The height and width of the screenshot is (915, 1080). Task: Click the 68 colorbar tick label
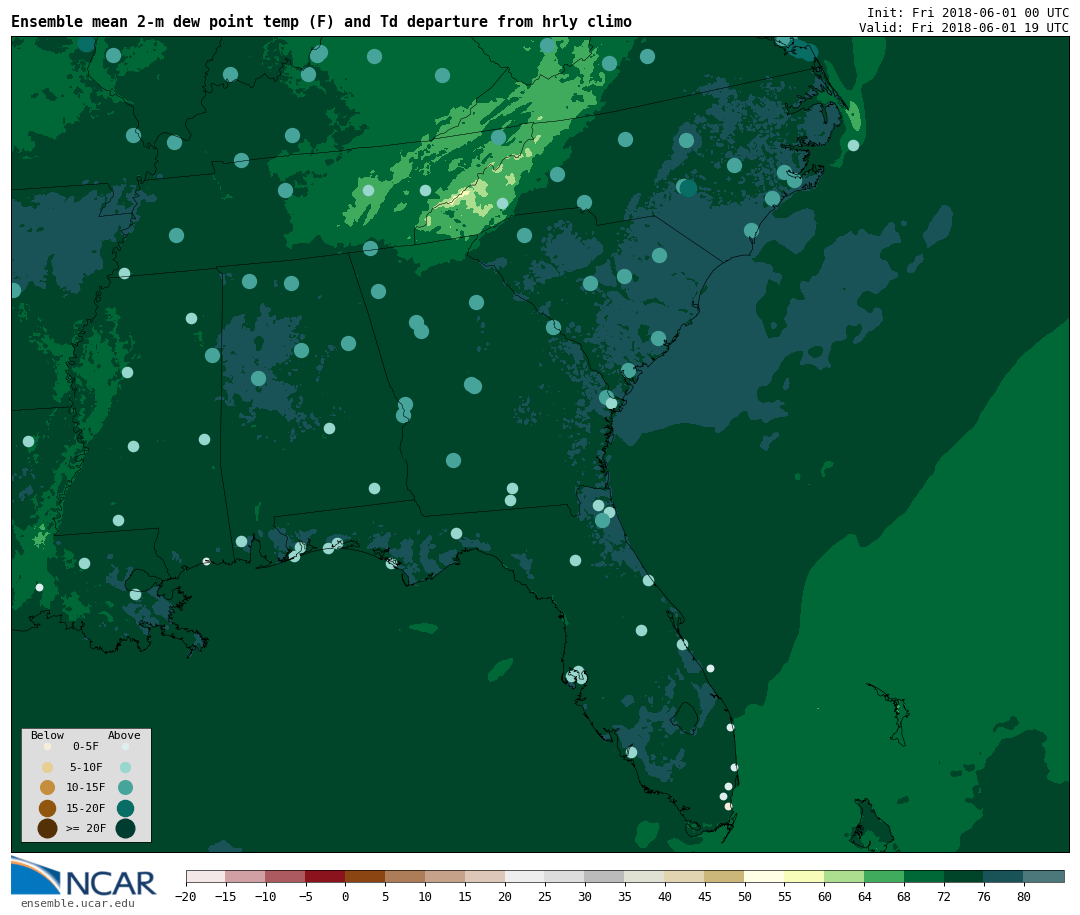click(904, 897)
